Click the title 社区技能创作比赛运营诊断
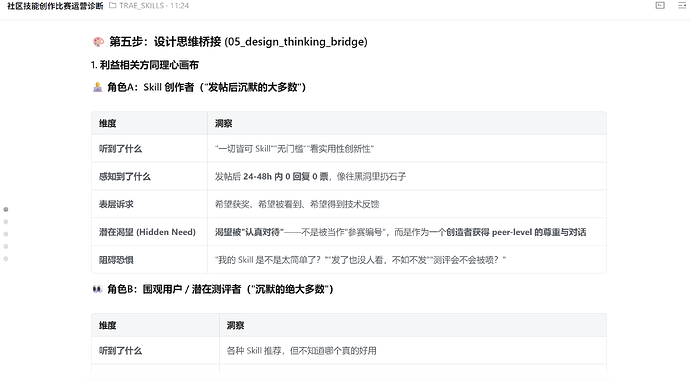Image resolution: width=690 pixels, height=381 pixels. tap(55, 6)
